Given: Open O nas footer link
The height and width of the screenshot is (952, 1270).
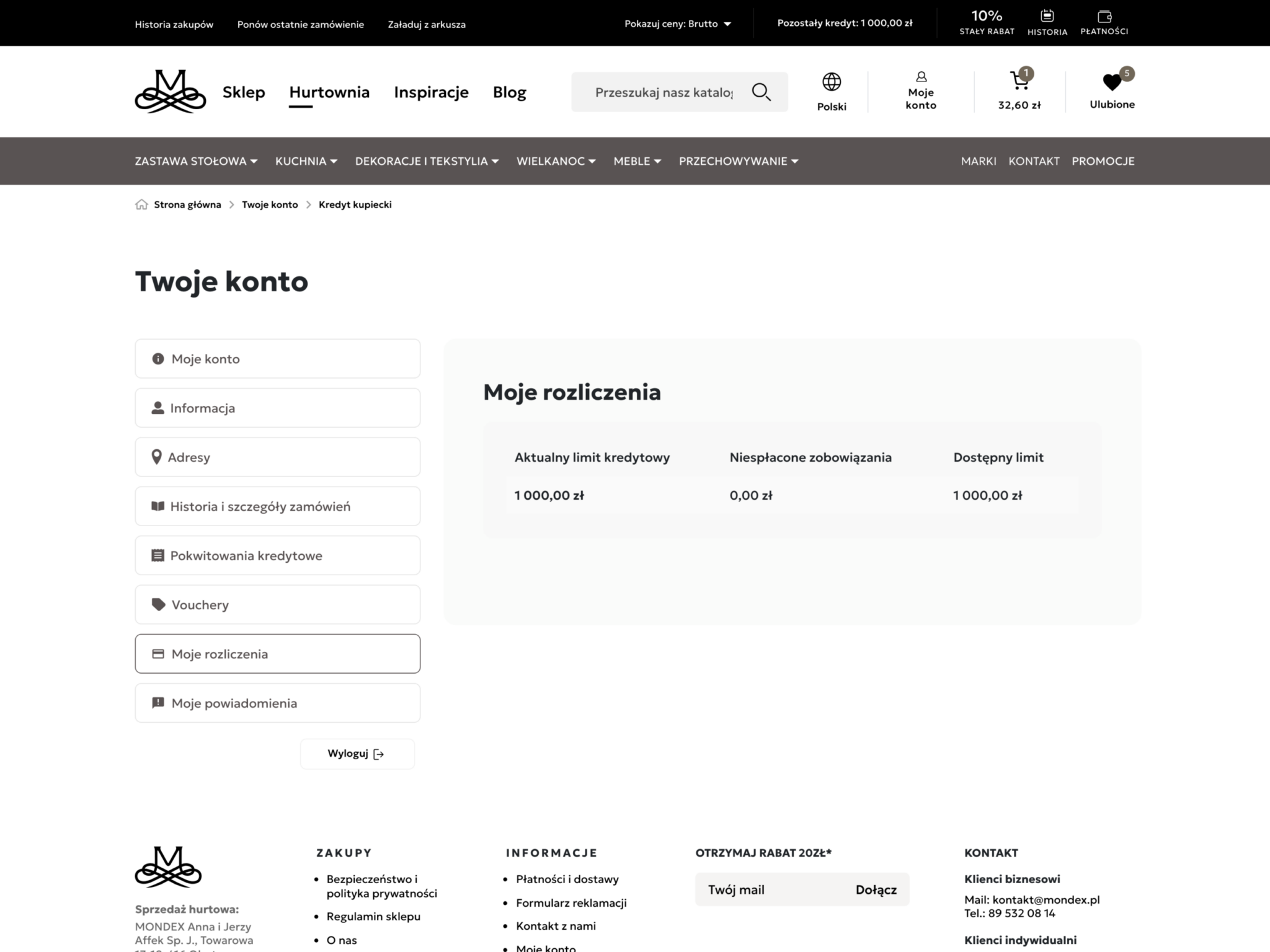Looking at the screenshot, I should coord(342,940).
